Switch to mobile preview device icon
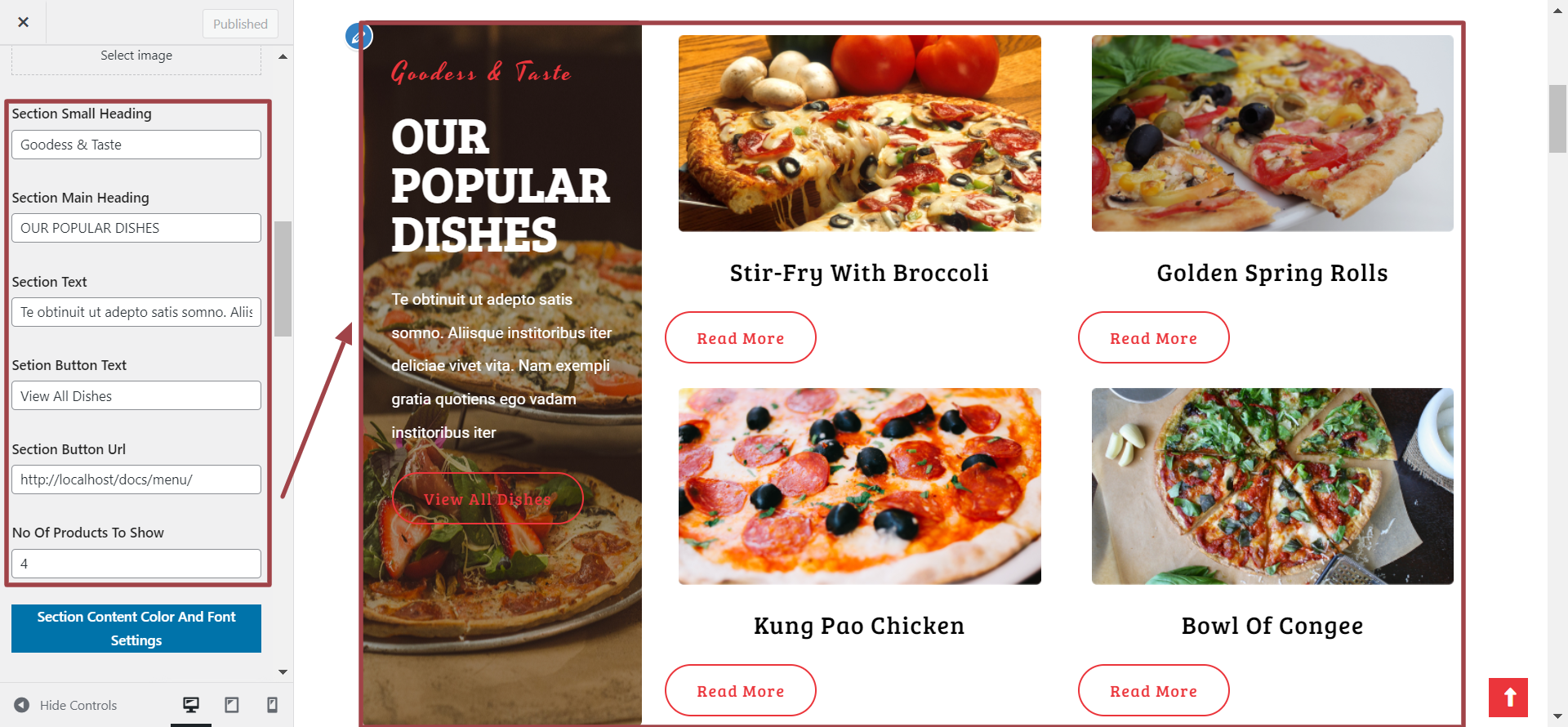The width and height of the screenshot is (1568, 727). (273, 705)
